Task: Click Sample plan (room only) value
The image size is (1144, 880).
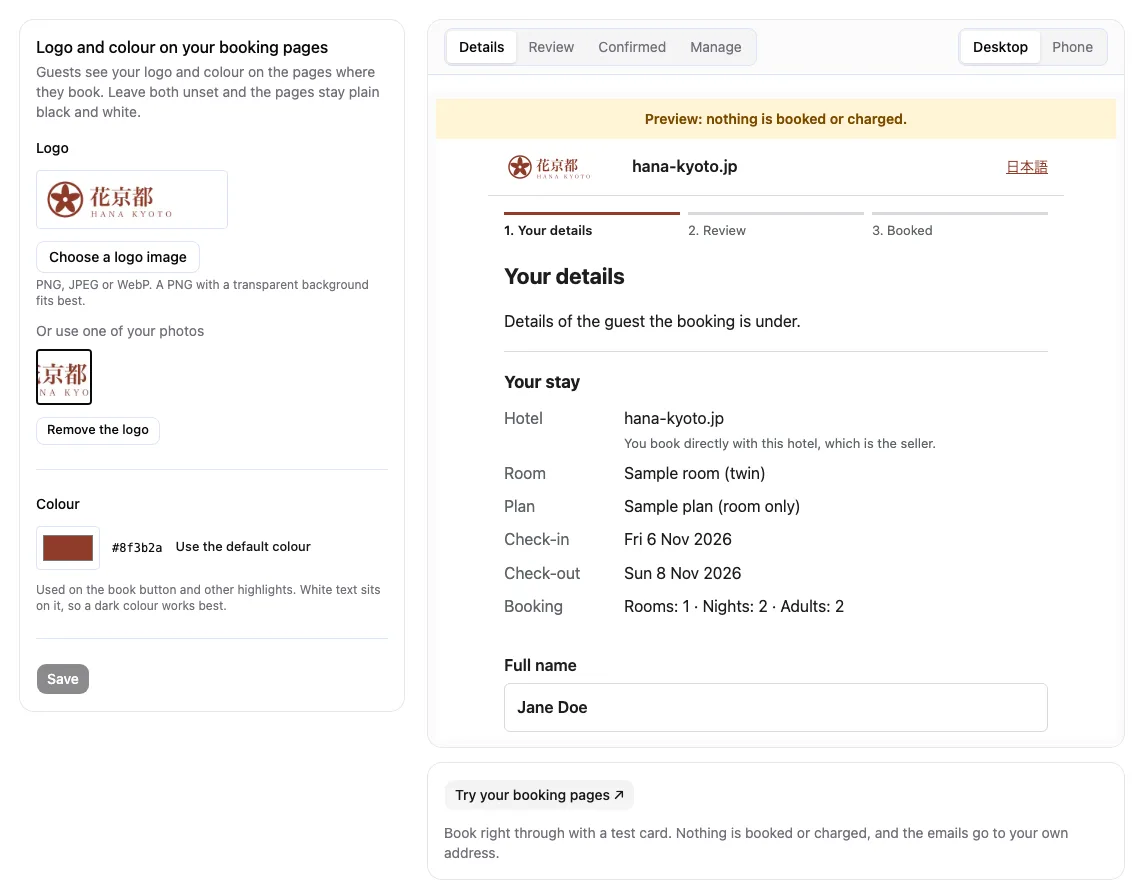Action: point(711,506)
